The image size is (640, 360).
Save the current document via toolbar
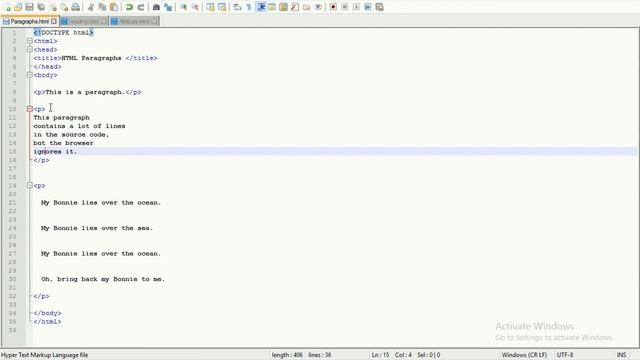click(x=29, y=7)
